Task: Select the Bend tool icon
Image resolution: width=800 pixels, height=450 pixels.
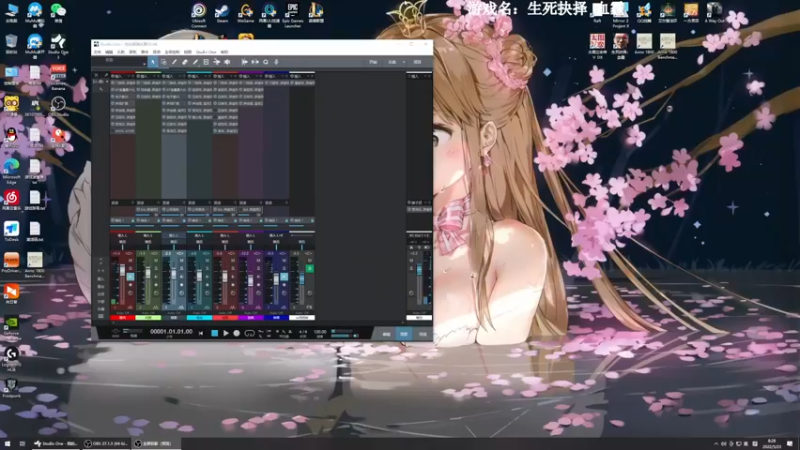Action: pos(216,62)
